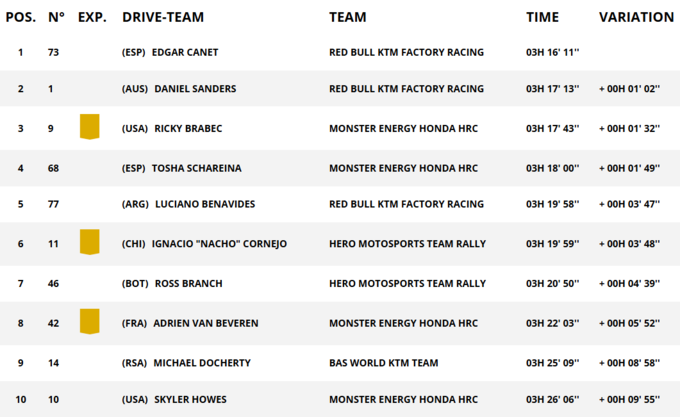Image resolution: width=680 pixels, height=417 pixels.
Task: Sort by the POS. column header
Action: point(21,17)
